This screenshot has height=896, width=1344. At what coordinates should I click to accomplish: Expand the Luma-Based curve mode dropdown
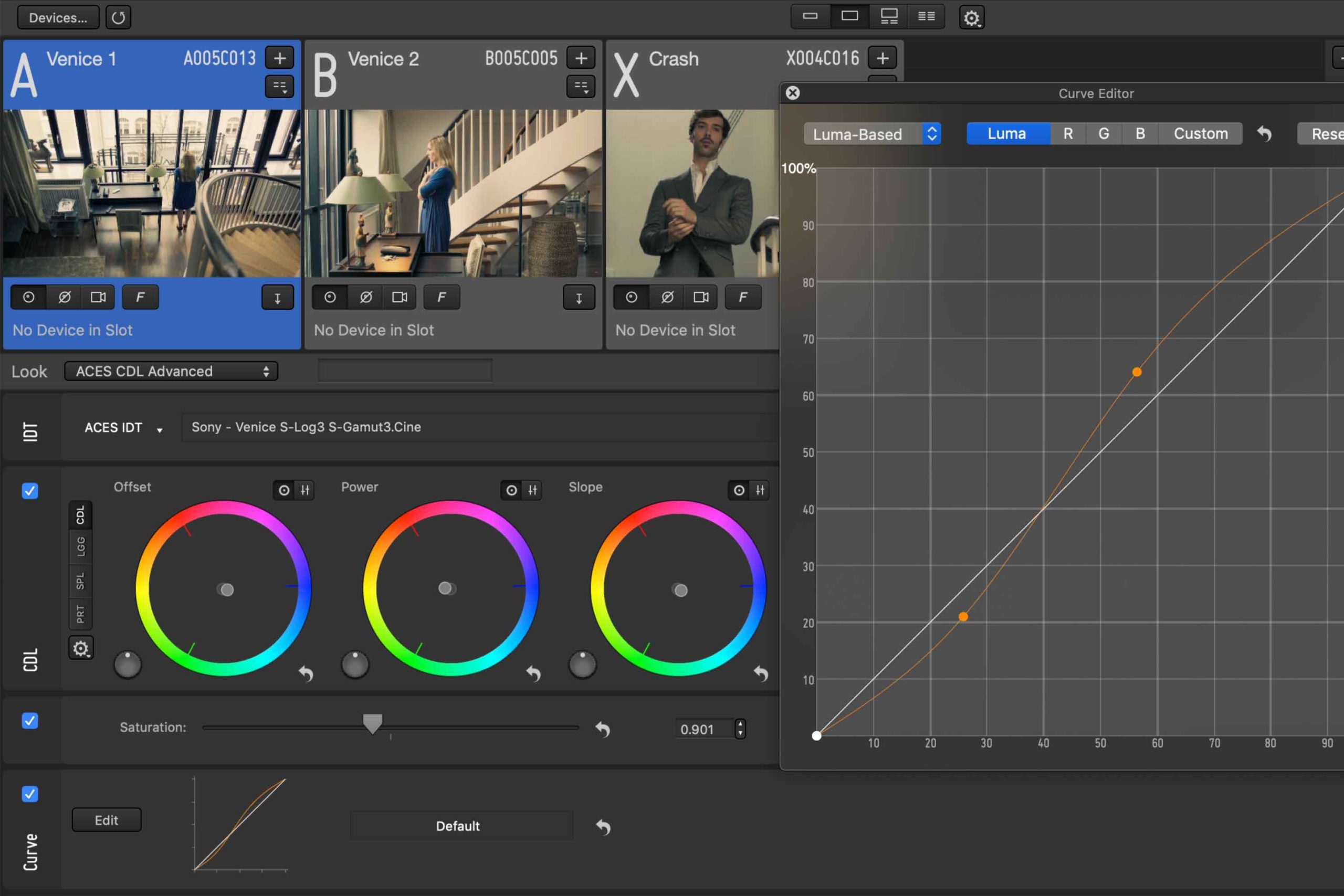[872, 134]
